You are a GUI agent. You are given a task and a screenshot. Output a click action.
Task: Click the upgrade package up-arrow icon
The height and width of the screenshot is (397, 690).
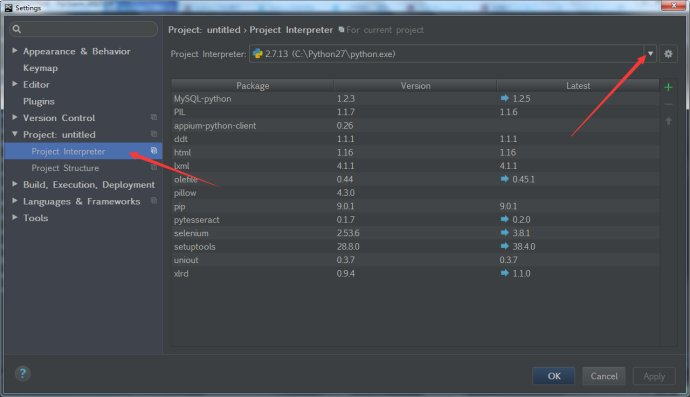pos(668,121)
